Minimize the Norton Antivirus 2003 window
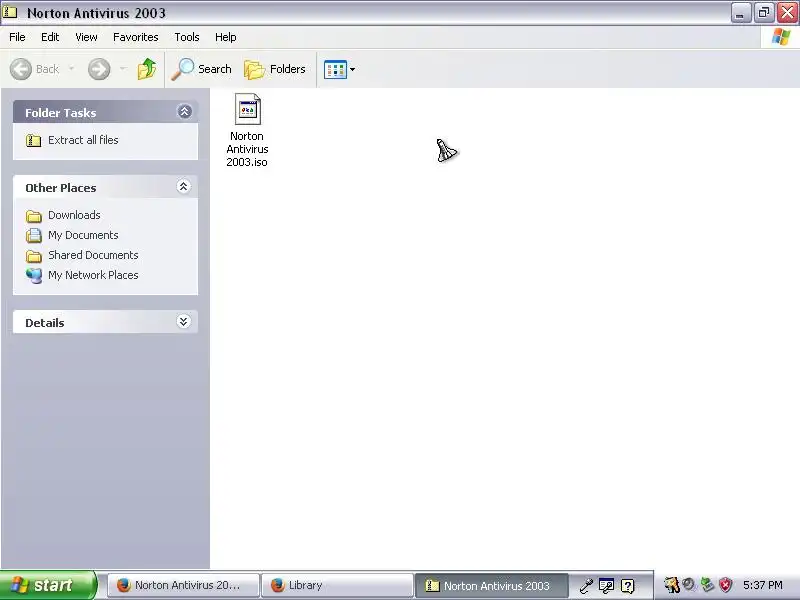Screen dimensions: 800x600 [x=740, y=13]
